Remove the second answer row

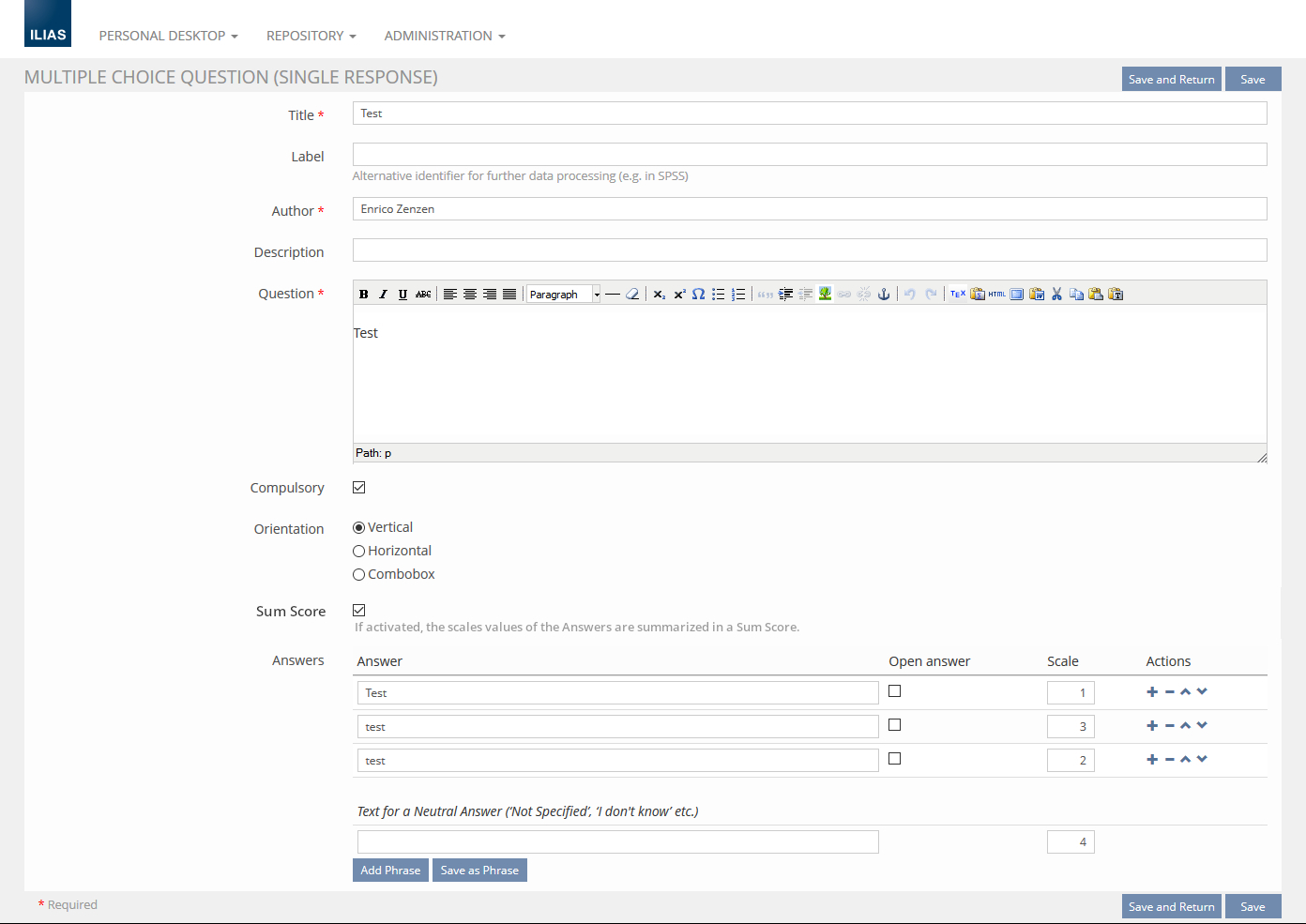click(x=1170, y=726)
